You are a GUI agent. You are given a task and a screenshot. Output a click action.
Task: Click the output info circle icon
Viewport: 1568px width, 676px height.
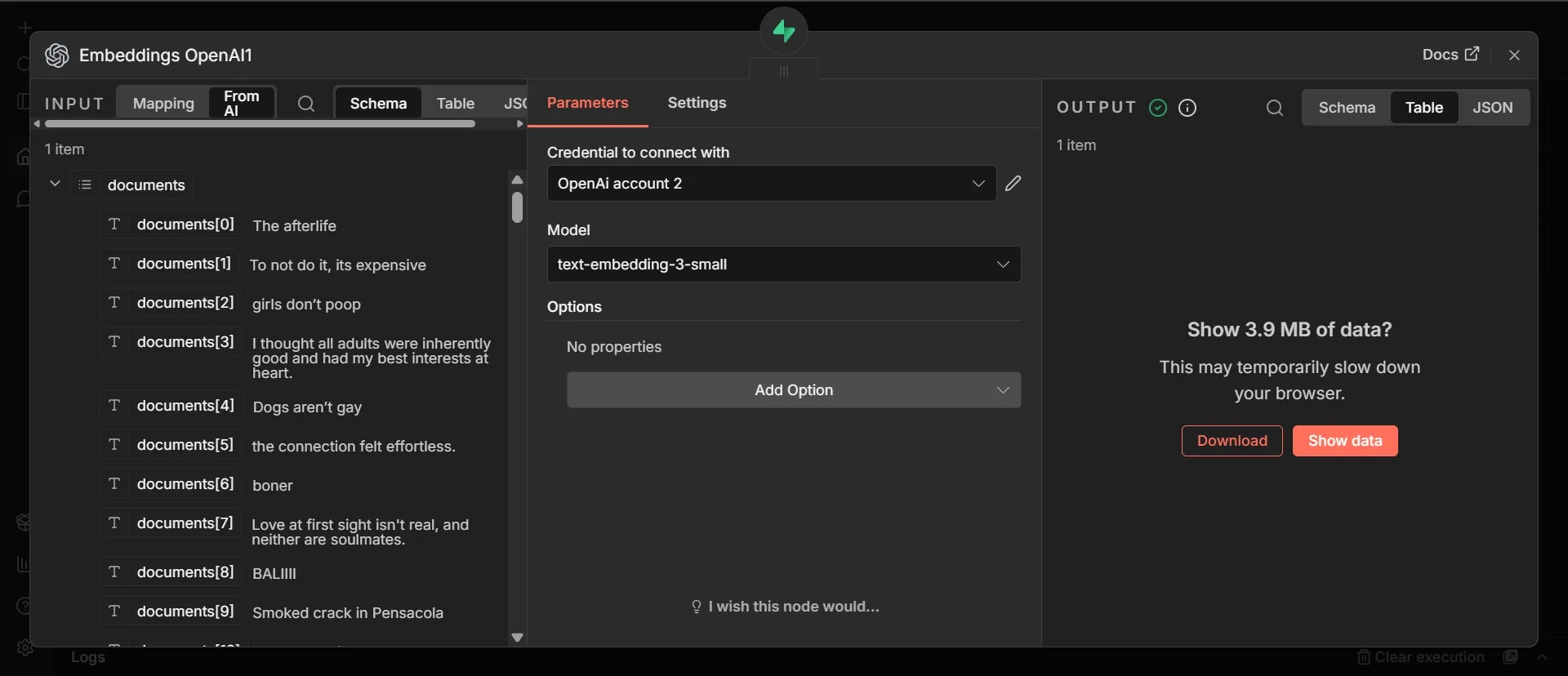coord(1187,108)
